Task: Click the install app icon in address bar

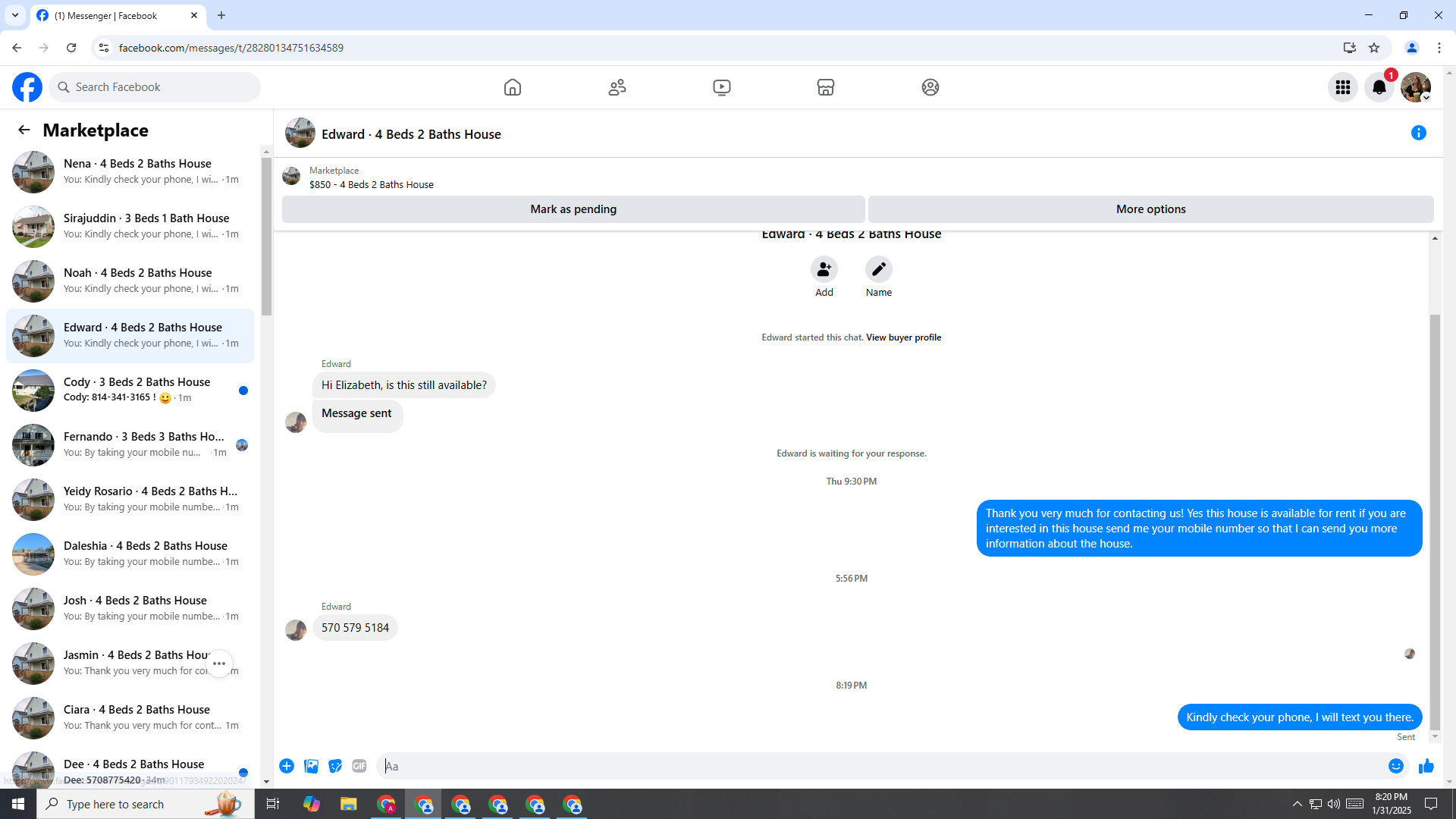Action: point(1350,48)
